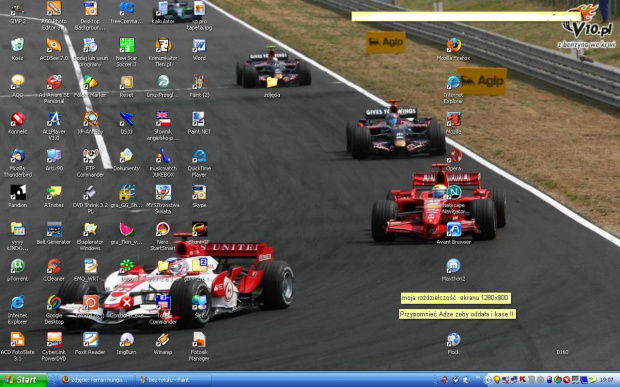Open Netscape Navigator shortcut

coord(454,200)
